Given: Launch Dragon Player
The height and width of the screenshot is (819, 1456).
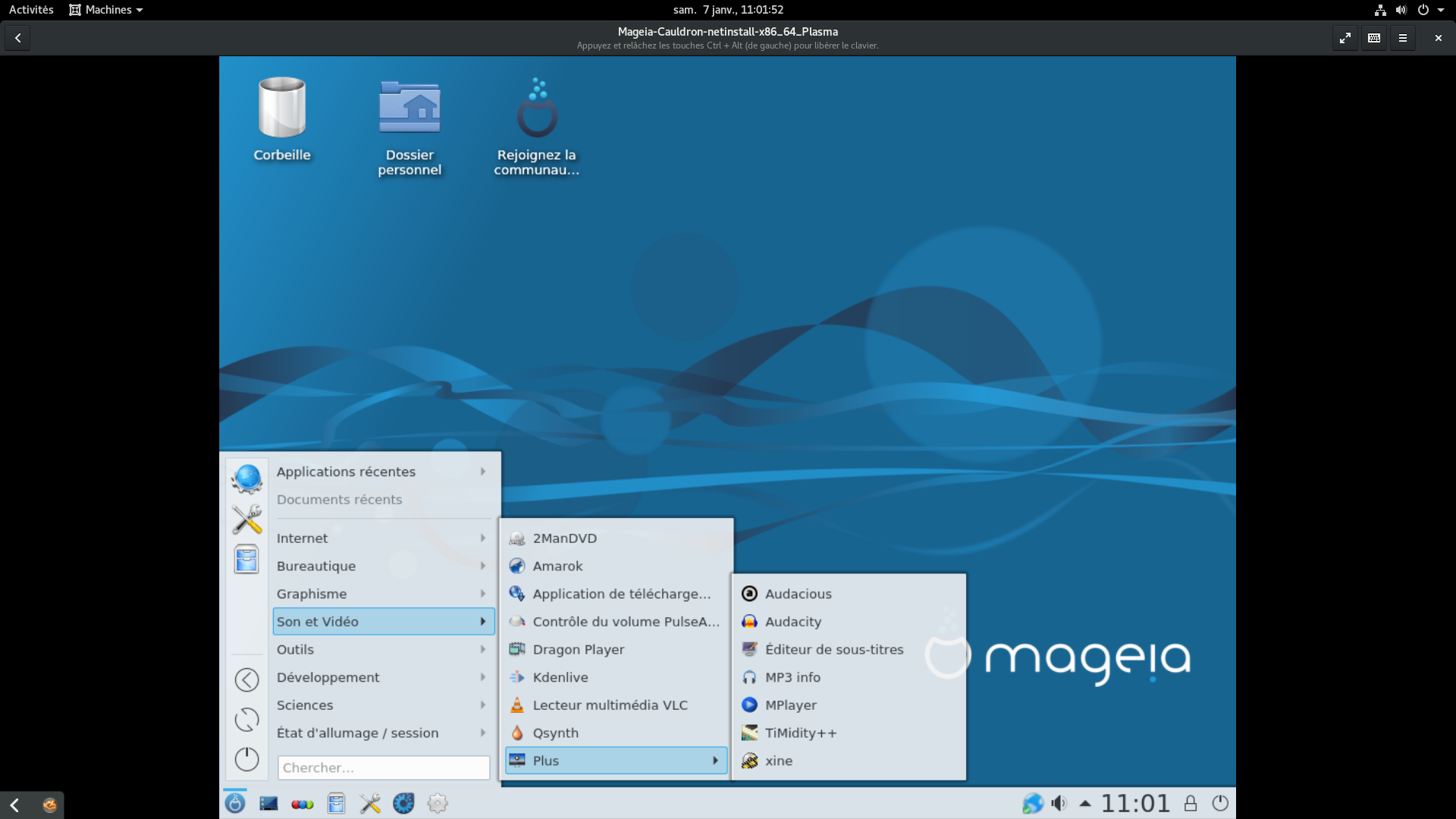Looking at the screenshot, I should pos(616,650).
